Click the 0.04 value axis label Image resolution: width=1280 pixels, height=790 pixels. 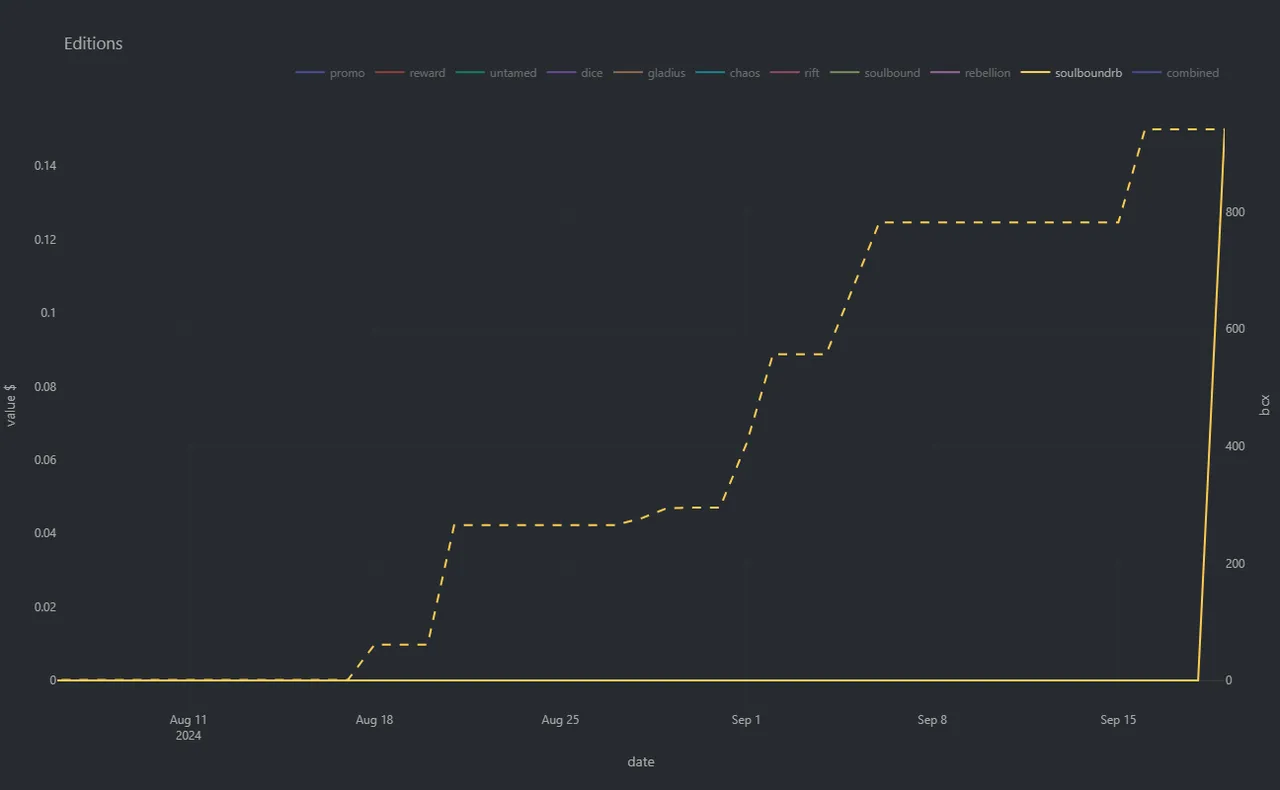tap(45, 533)
